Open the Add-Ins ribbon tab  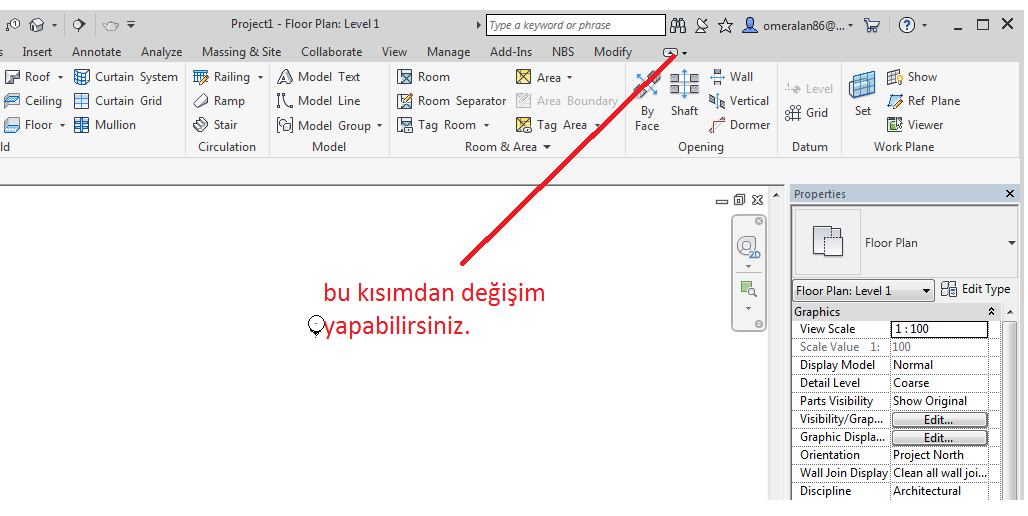(x=511, y=52)
